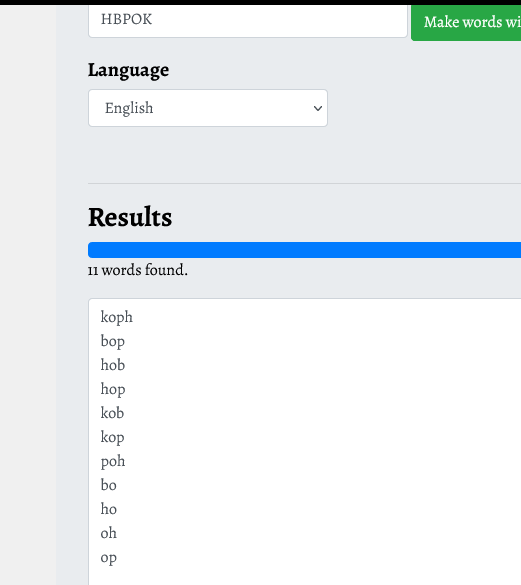
Task: Click the green Make words button
Action: 466,22
